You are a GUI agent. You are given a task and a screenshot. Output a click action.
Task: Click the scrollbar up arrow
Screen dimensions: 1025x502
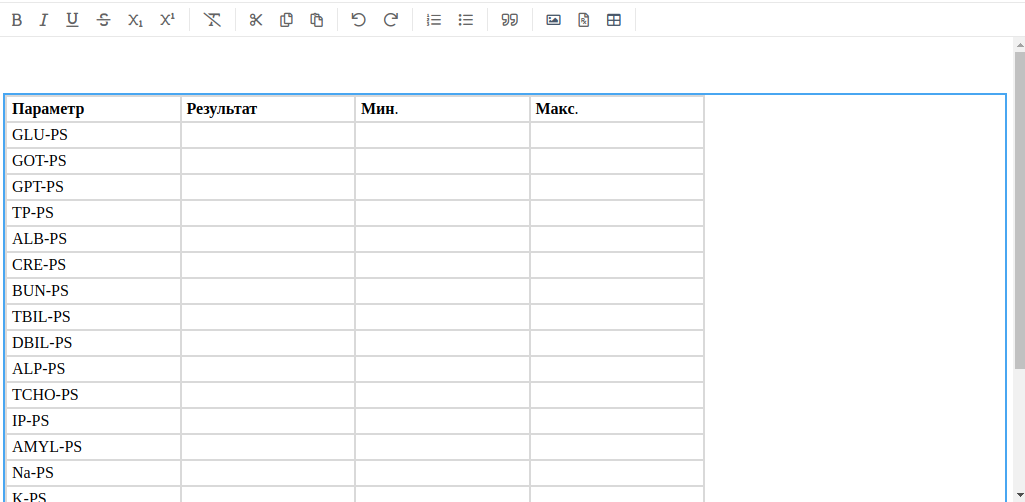(1019, 45)
